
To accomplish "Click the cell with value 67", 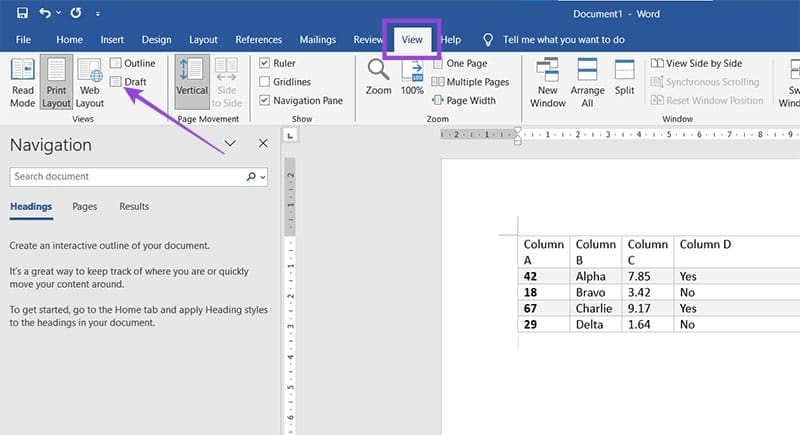I will click(544, 309).
